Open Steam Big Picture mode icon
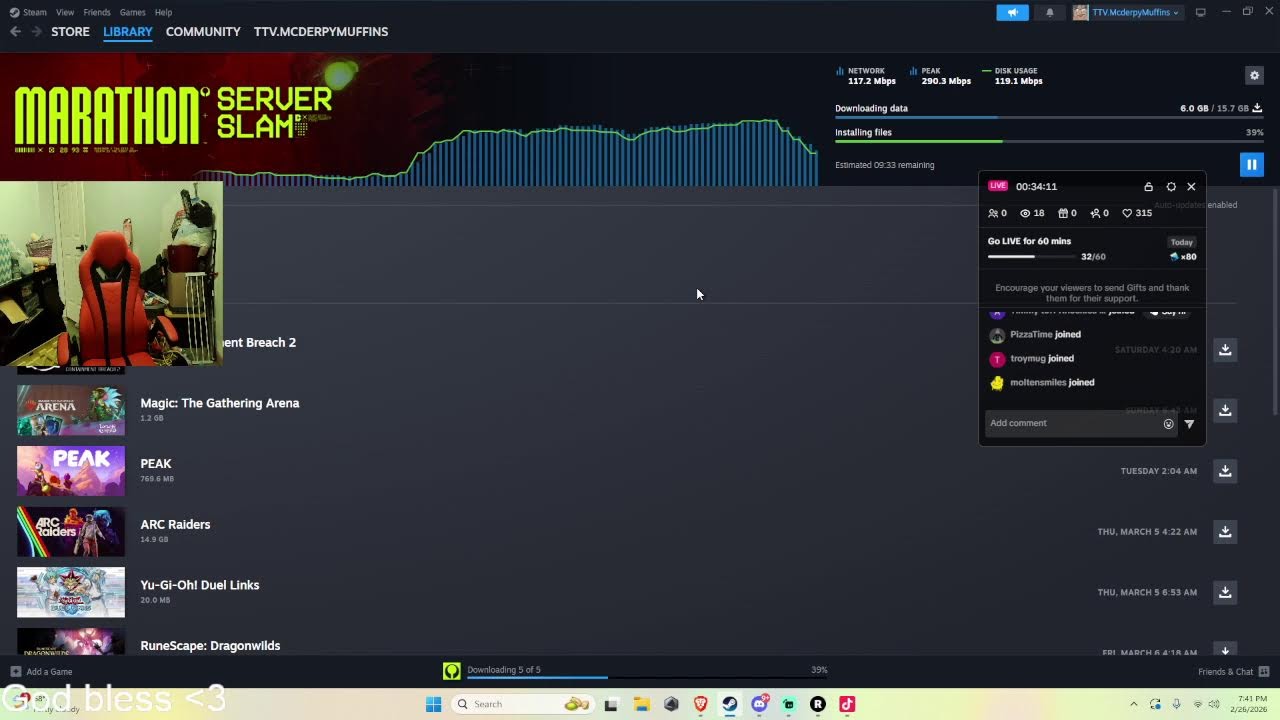 1201,12
